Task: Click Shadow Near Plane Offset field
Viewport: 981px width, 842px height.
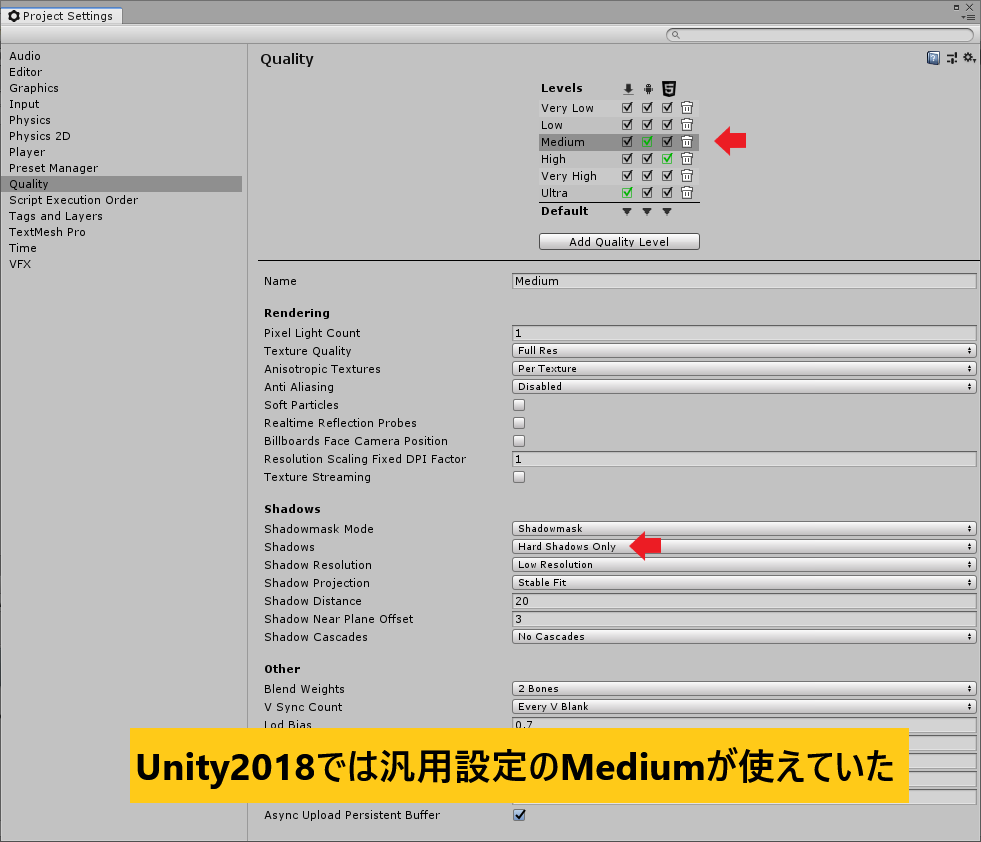Action: [744, 619]
